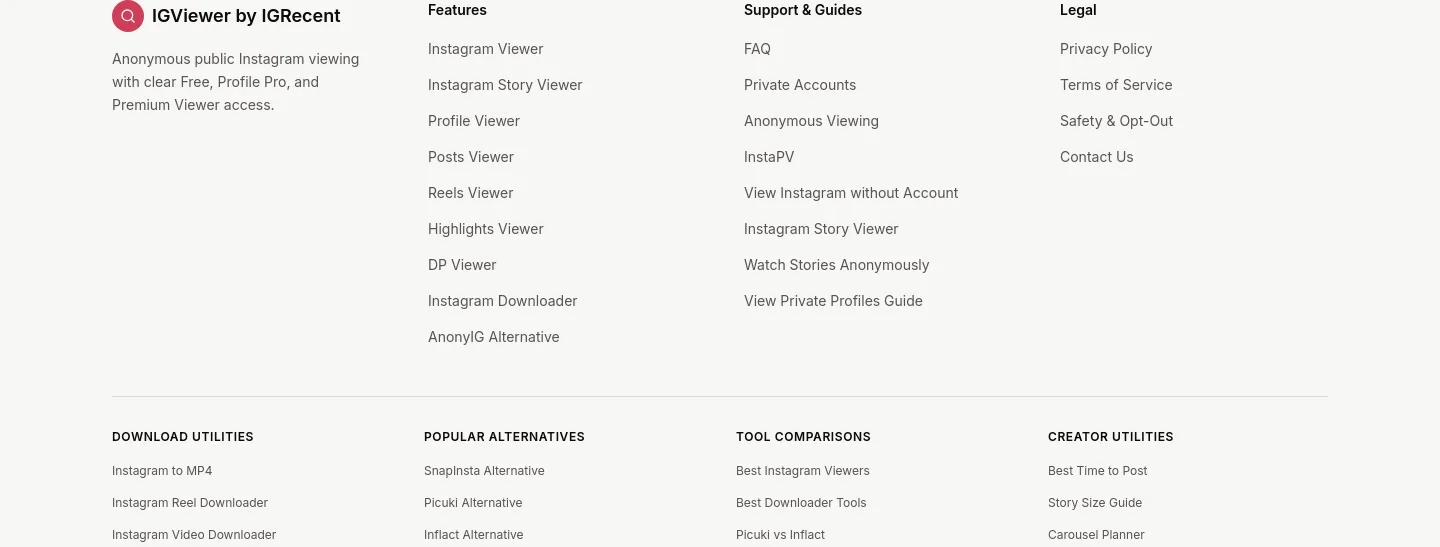Image resolution: width=1440 pixels, height=547 pixels.
Task: Select Highlights Viewer under Features
Action: coord(486,229)
